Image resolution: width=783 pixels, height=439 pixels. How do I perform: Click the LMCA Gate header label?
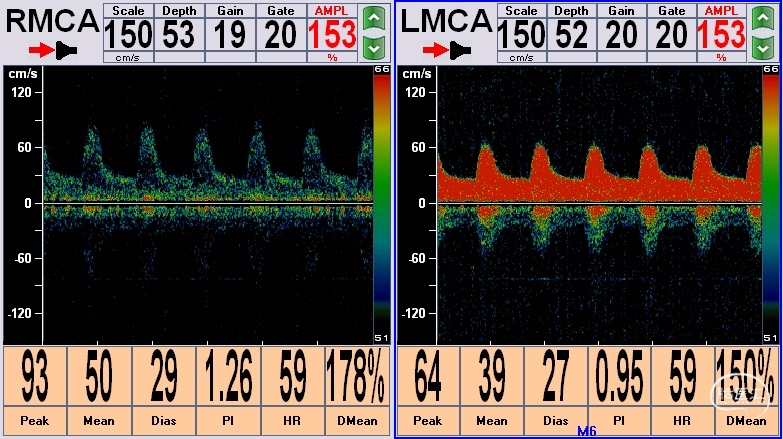tap(672, 10)
